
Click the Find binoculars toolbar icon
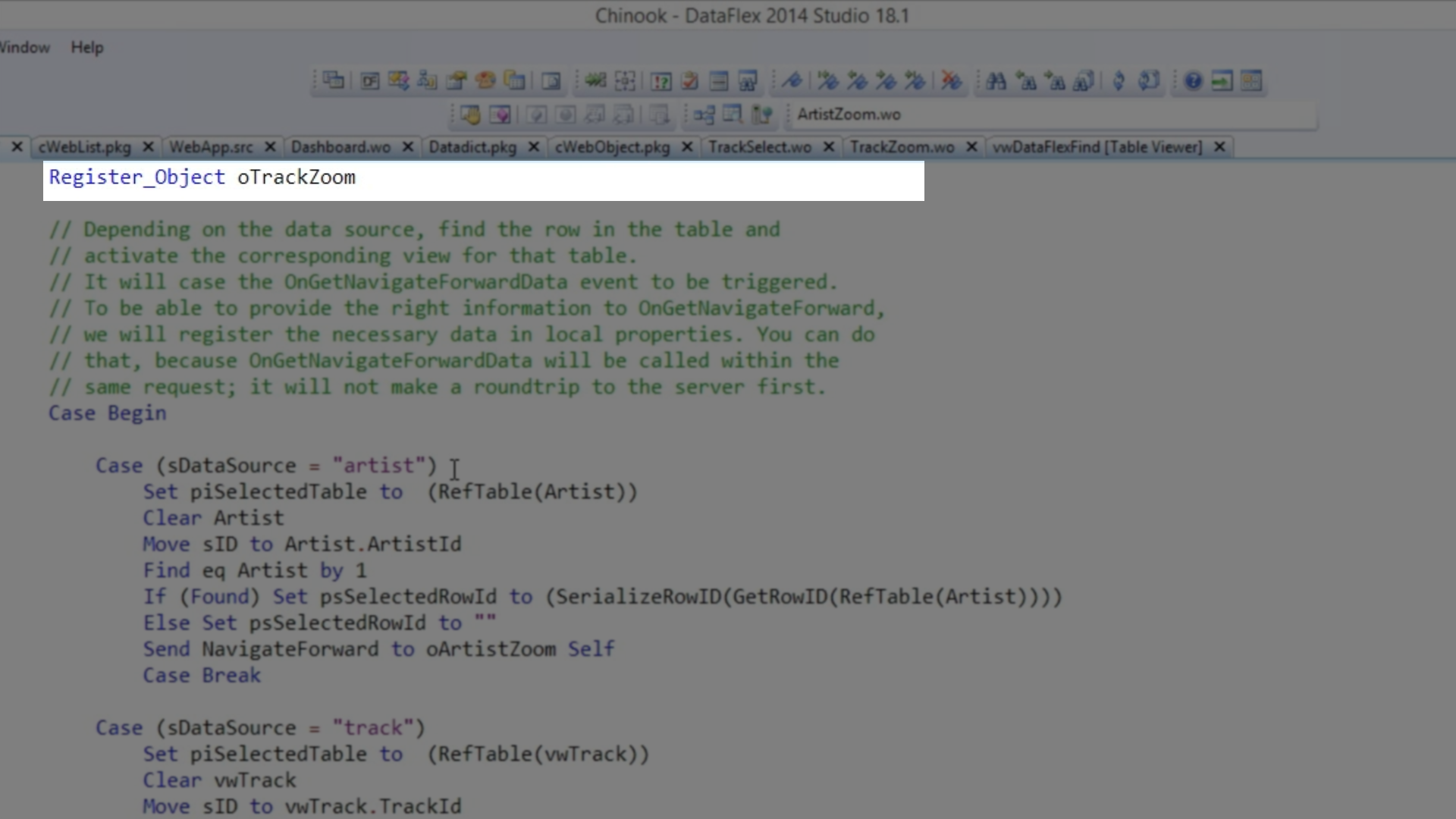click(x=996, y=81)
